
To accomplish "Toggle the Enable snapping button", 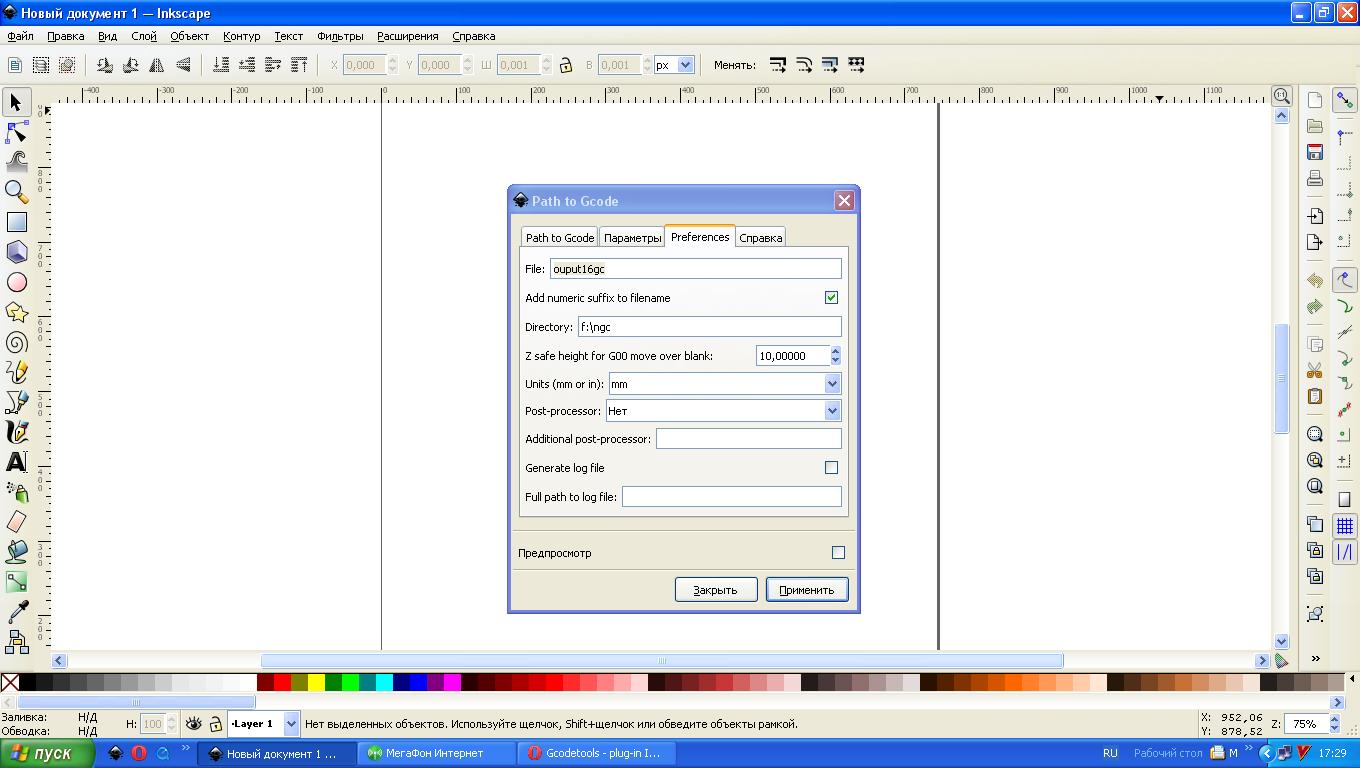I will (x=1345, y=101).
